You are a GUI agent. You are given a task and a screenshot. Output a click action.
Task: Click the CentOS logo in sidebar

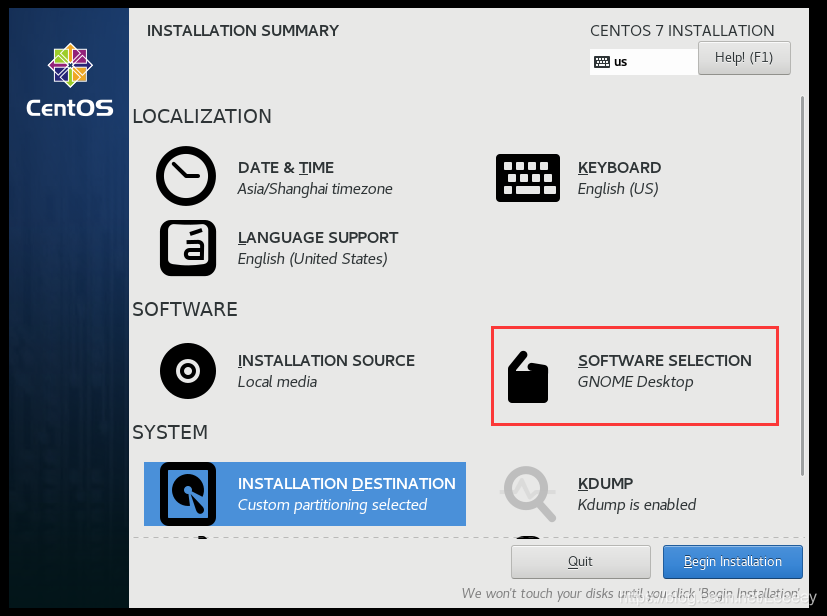coord(70,80)
